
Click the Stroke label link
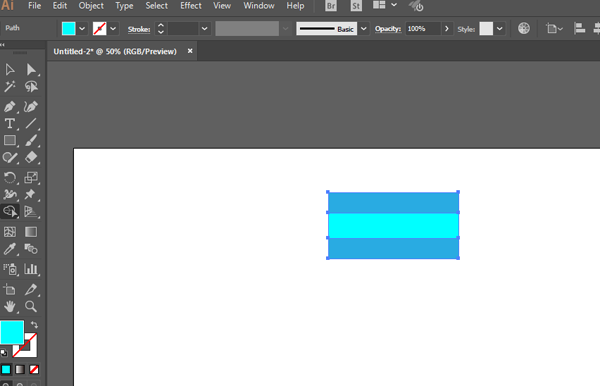[139, 29]
